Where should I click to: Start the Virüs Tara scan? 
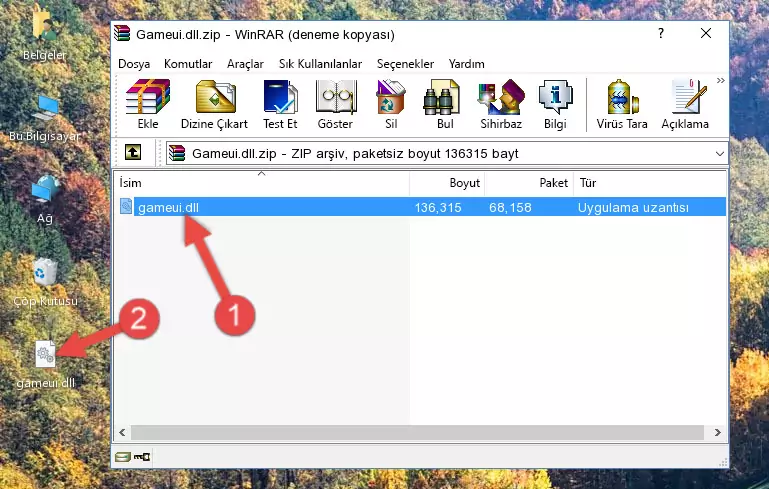coord(621,104)
